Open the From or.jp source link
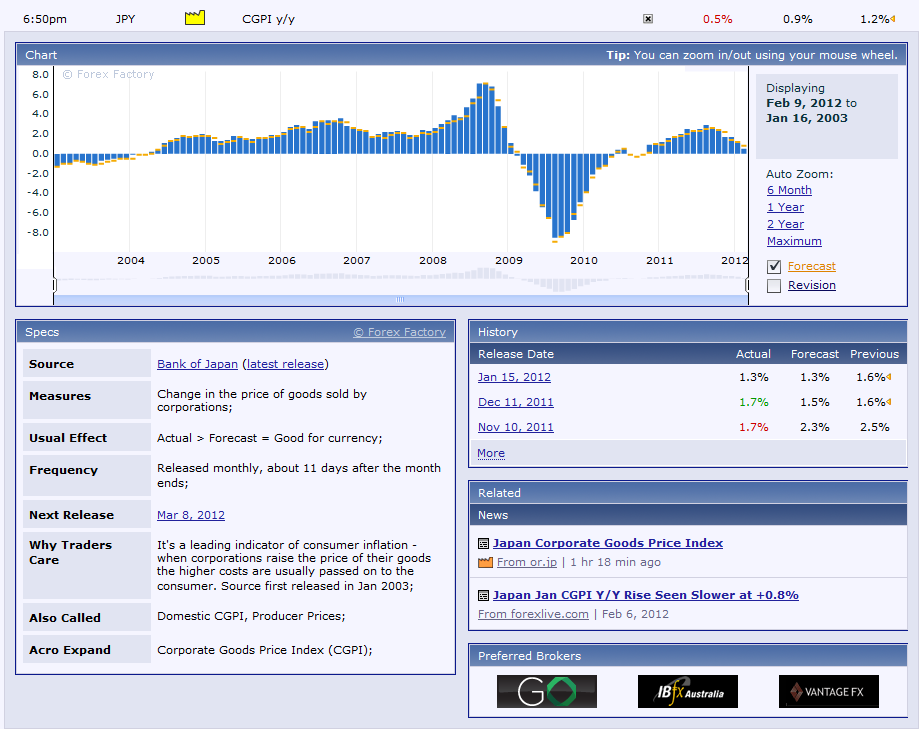This screenshot has height=729, width=919. click(x=527, y=562)
